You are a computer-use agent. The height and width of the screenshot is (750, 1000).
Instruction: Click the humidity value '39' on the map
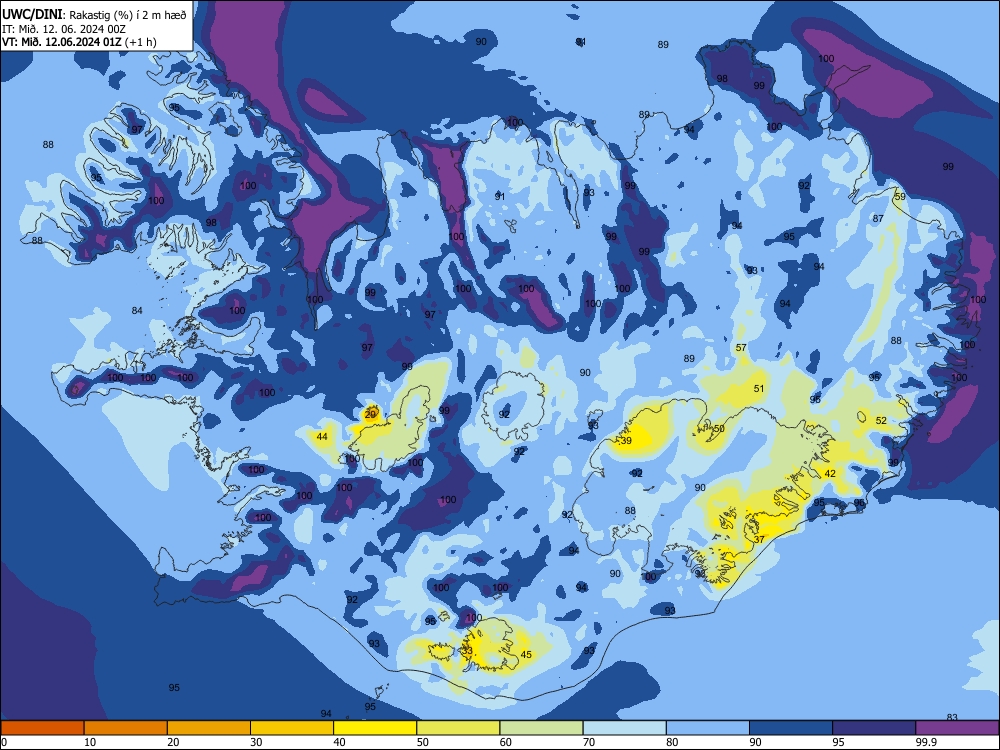[626, 441]
